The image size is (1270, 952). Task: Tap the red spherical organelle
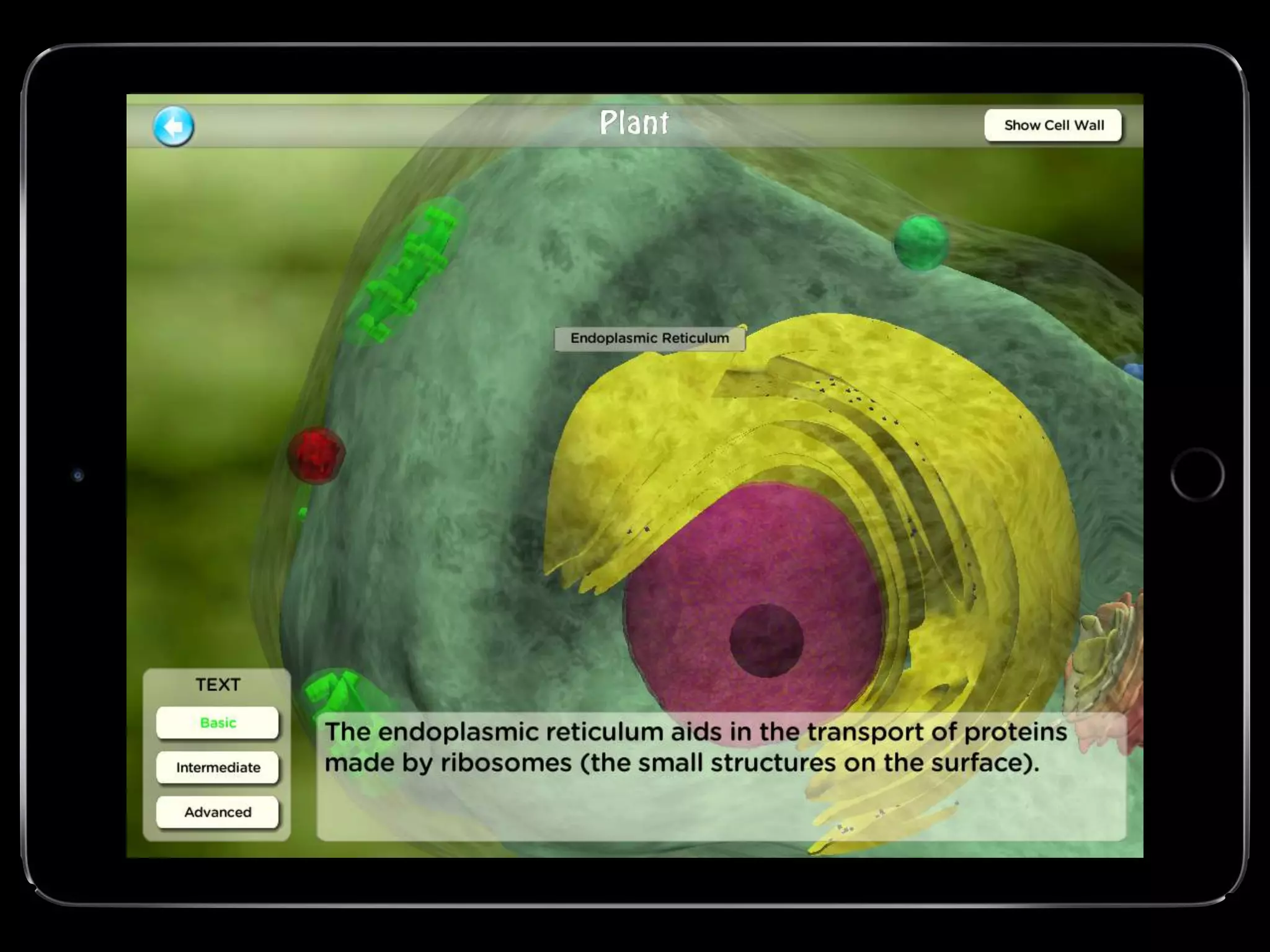click(x=316, y=454)
